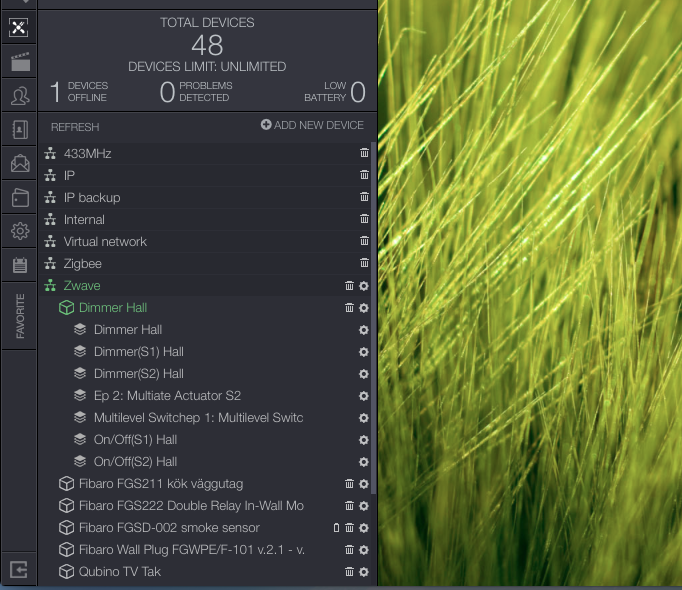This screenshot has width=682, height=590.
Task: Open the scenes clapperboard icon in sidebar
Action: pos(20,62)
